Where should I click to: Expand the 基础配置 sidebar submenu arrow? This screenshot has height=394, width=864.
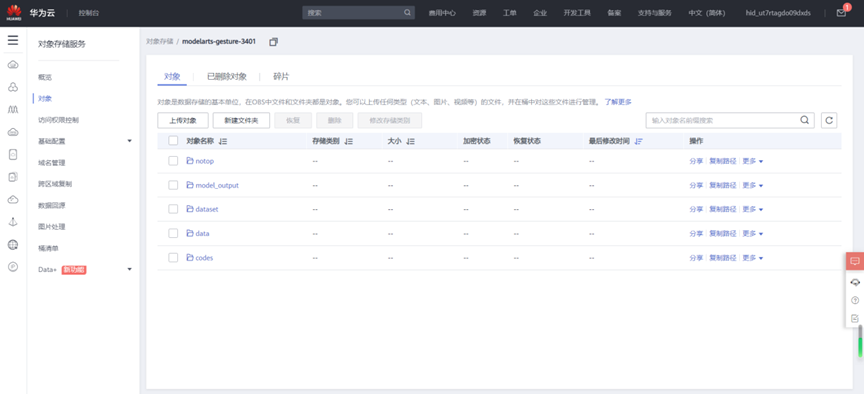pos(129,141)
